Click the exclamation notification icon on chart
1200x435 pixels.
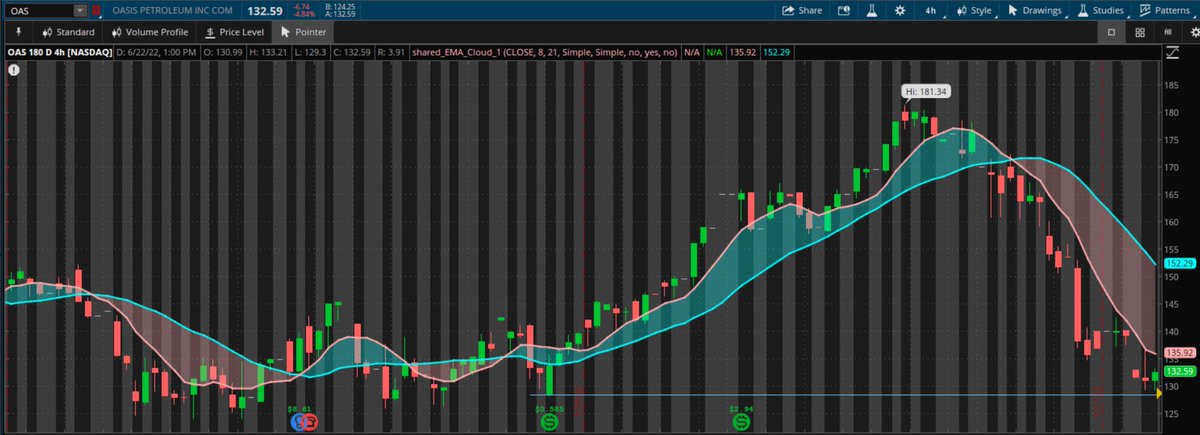[x=14, y=70]
